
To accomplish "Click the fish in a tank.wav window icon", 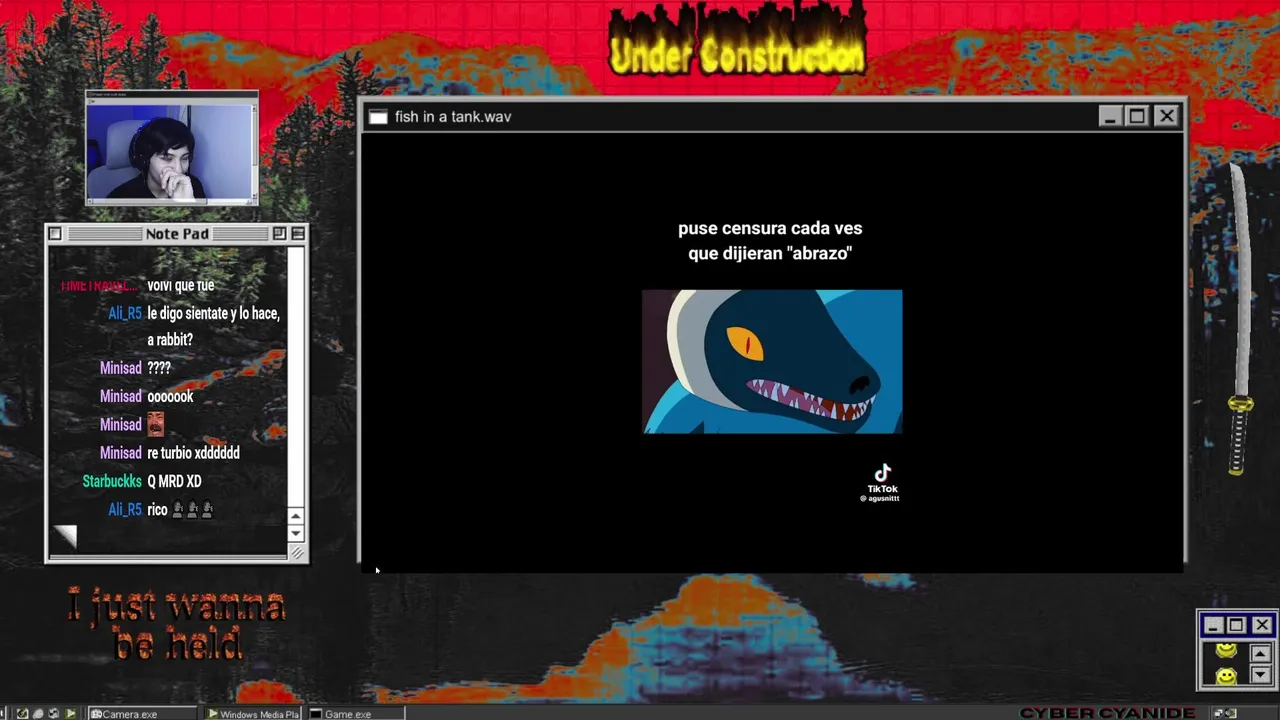I will click(378, 117).
